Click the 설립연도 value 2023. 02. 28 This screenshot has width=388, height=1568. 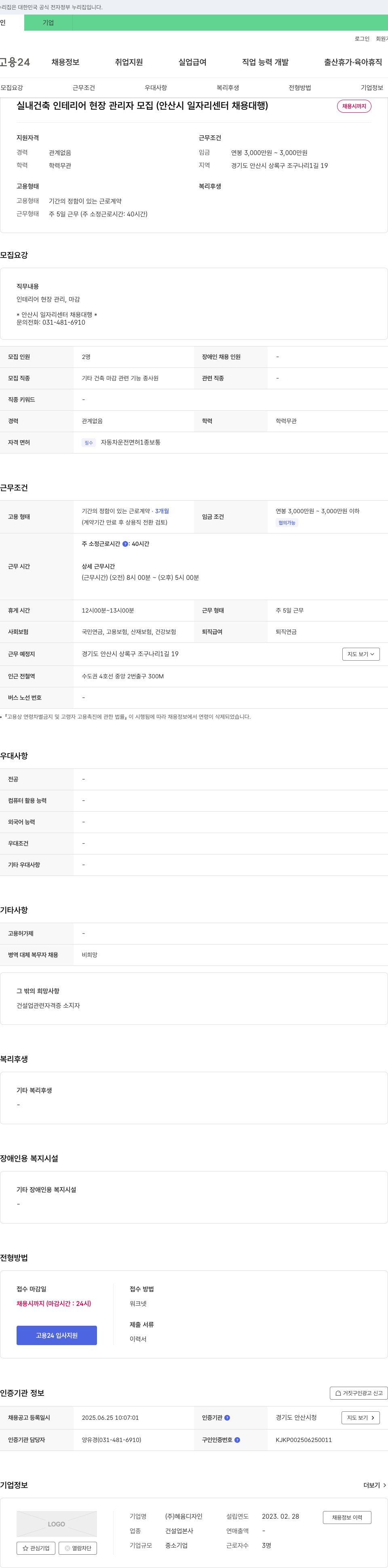click(280, 1516)
